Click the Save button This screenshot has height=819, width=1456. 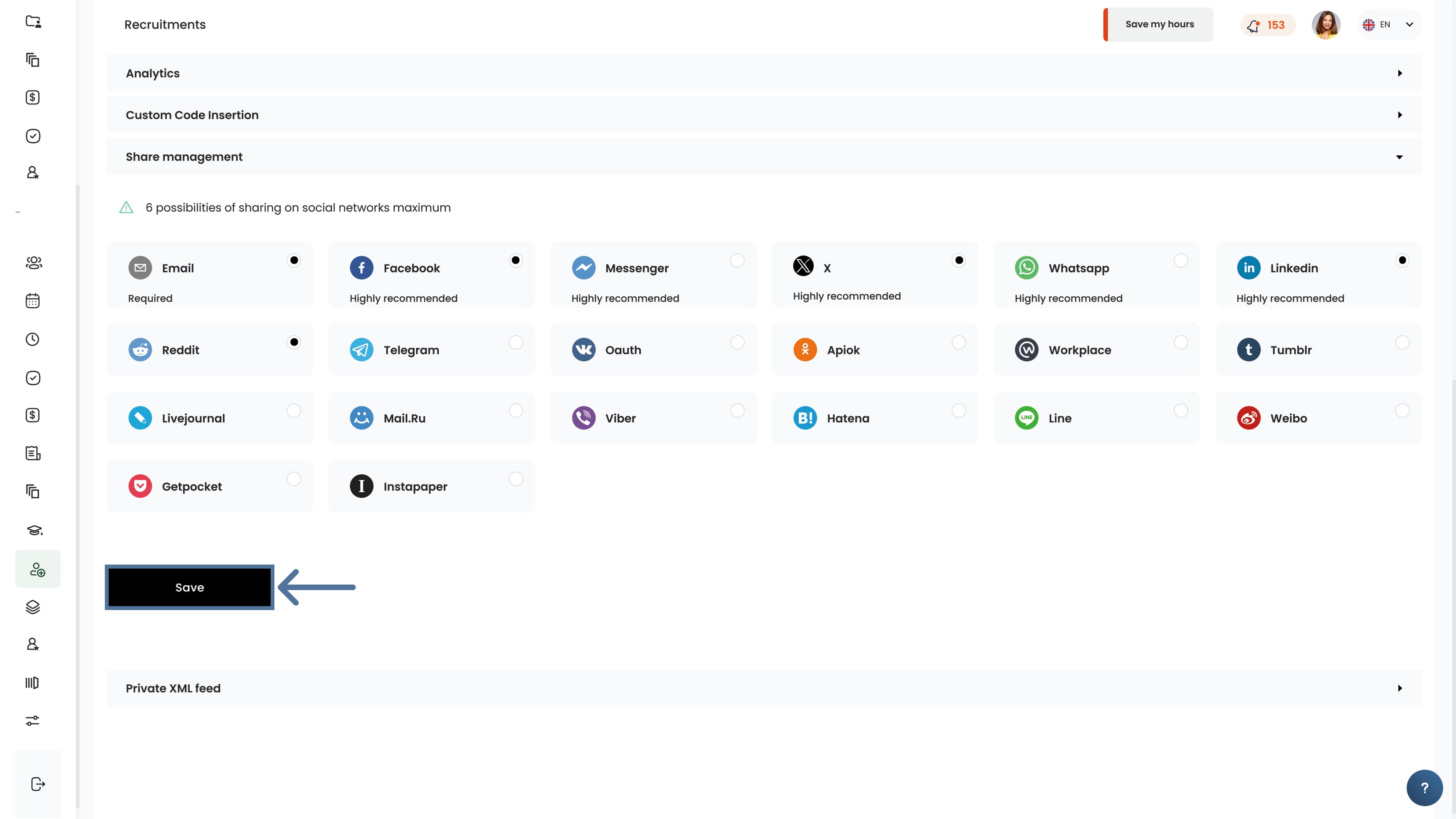189,587
